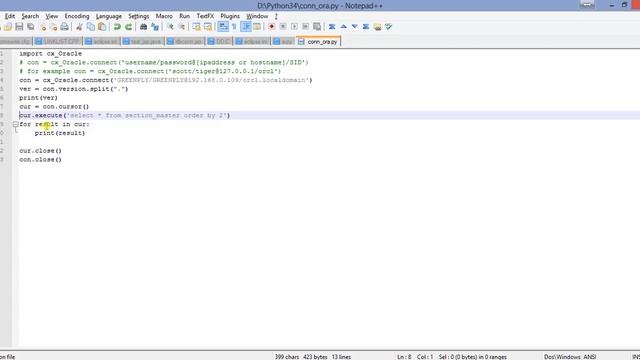The image size is (640, 360).
Task: Toggle synchronized horizontal scrolling
Action: point(208,27)
